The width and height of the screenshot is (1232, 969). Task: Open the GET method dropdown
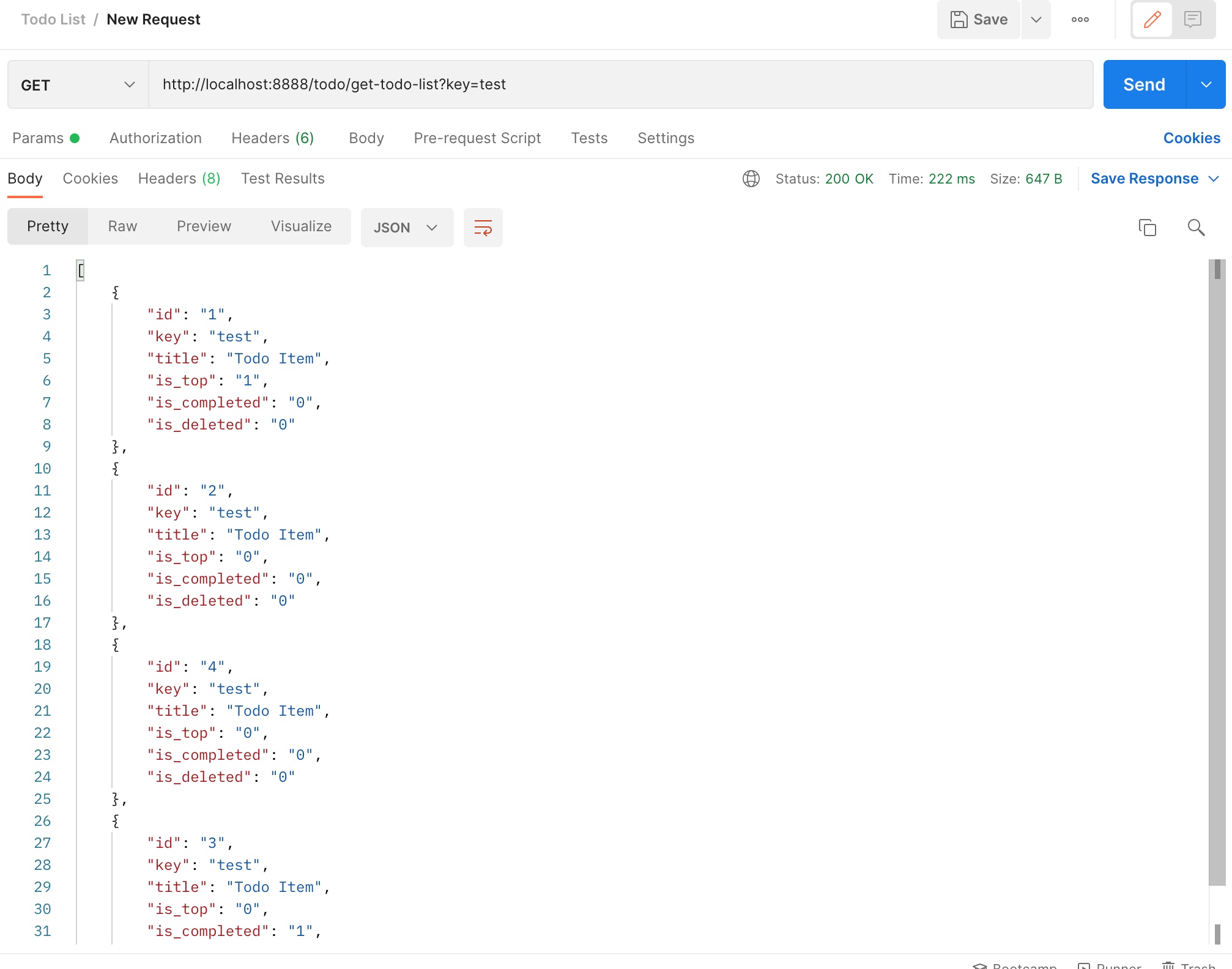click(x=78, y=84)
